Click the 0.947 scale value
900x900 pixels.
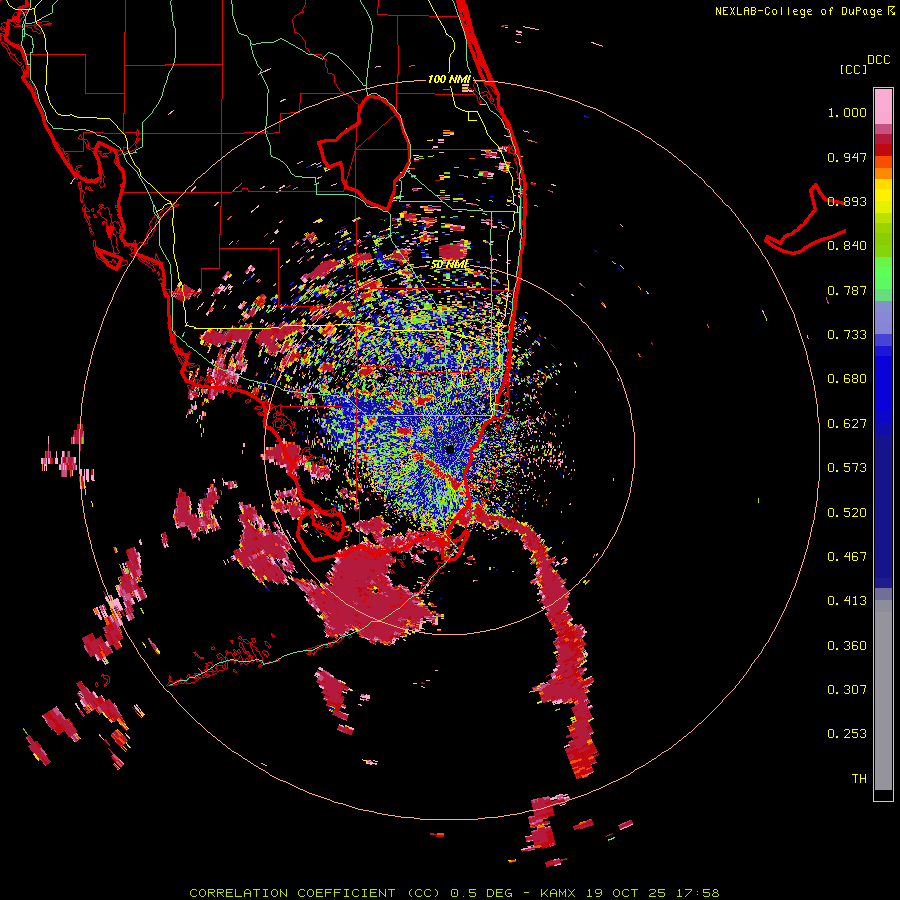(x=847, y=157)
